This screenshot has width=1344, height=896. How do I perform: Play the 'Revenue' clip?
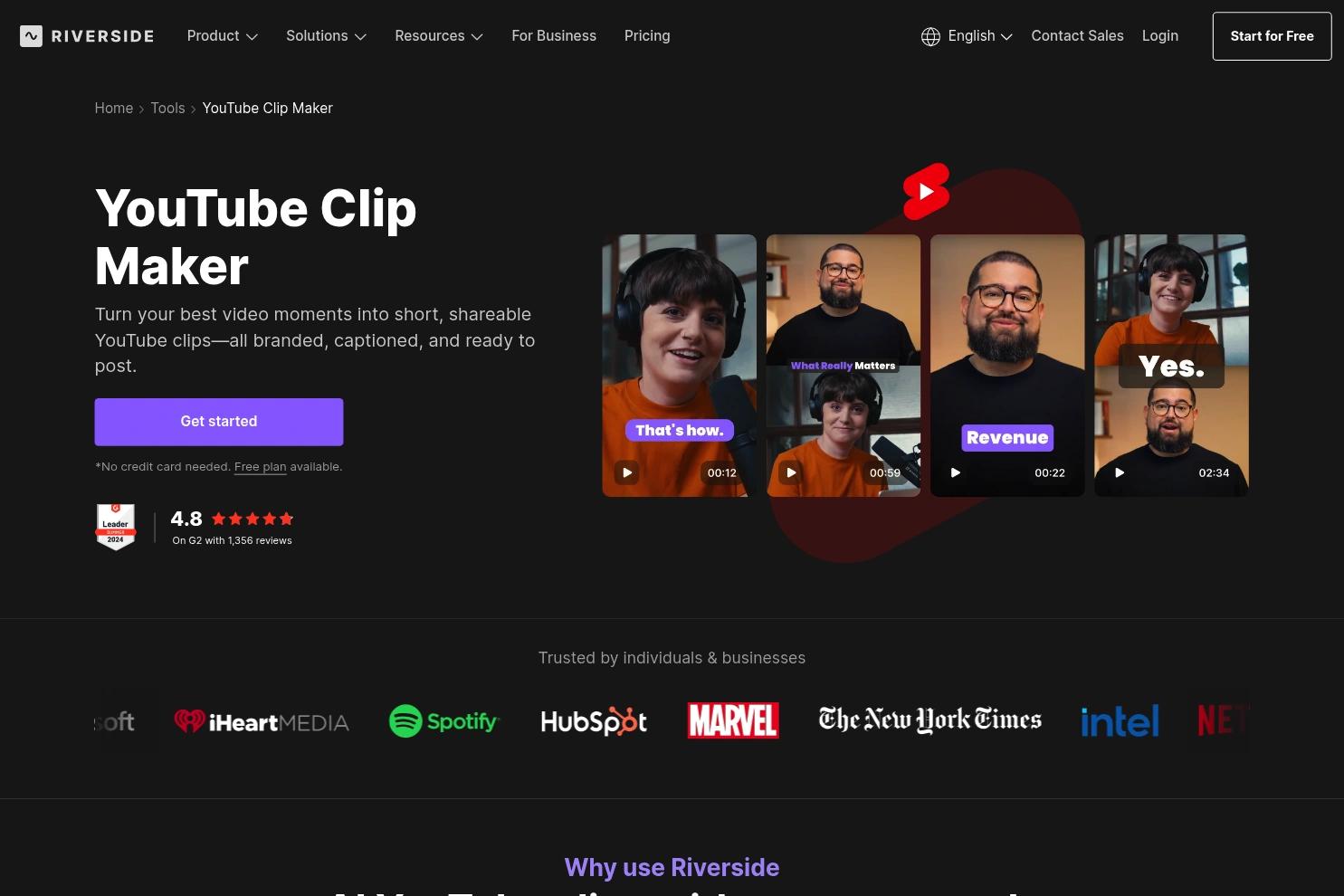[x=955, y=472]
